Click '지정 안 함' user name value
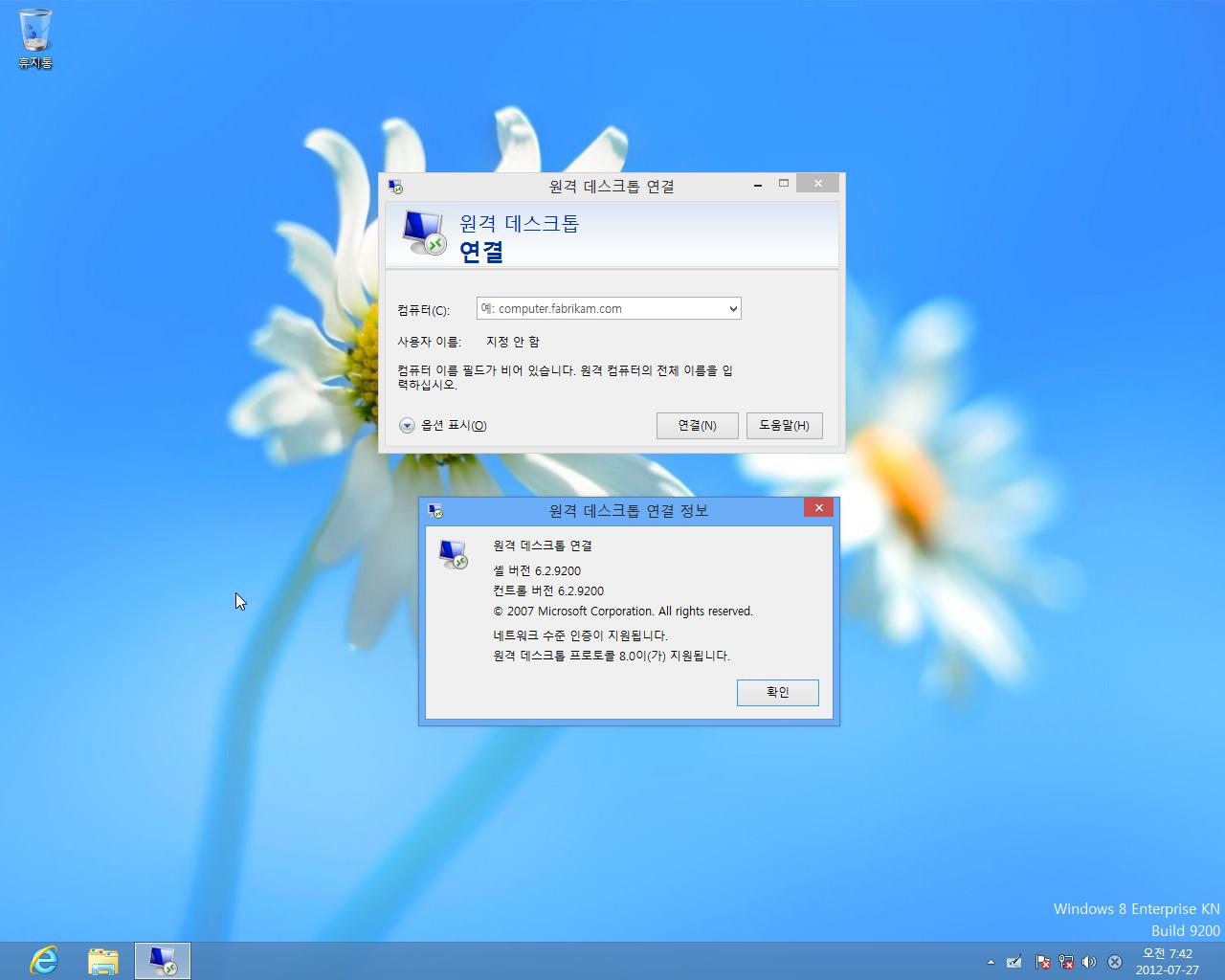Screen dimensions: 1225x980 pos(513,342)
